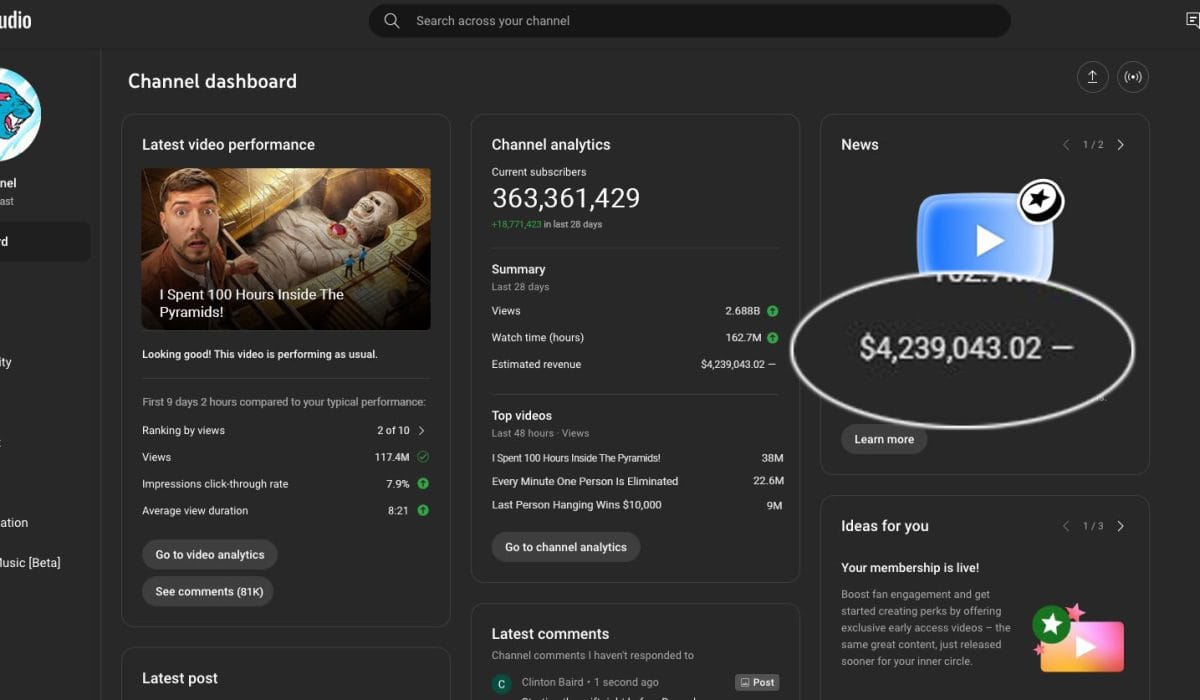
Task: Click the Post badge on the latest comment
Action: pyautogui.click(x=757, y=682)
